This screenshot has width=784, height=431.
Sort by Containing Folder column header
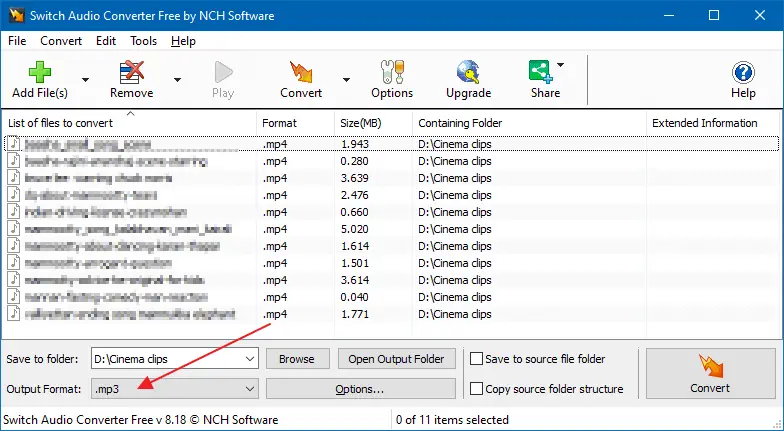pyautogui.click(x=530, y=123)
